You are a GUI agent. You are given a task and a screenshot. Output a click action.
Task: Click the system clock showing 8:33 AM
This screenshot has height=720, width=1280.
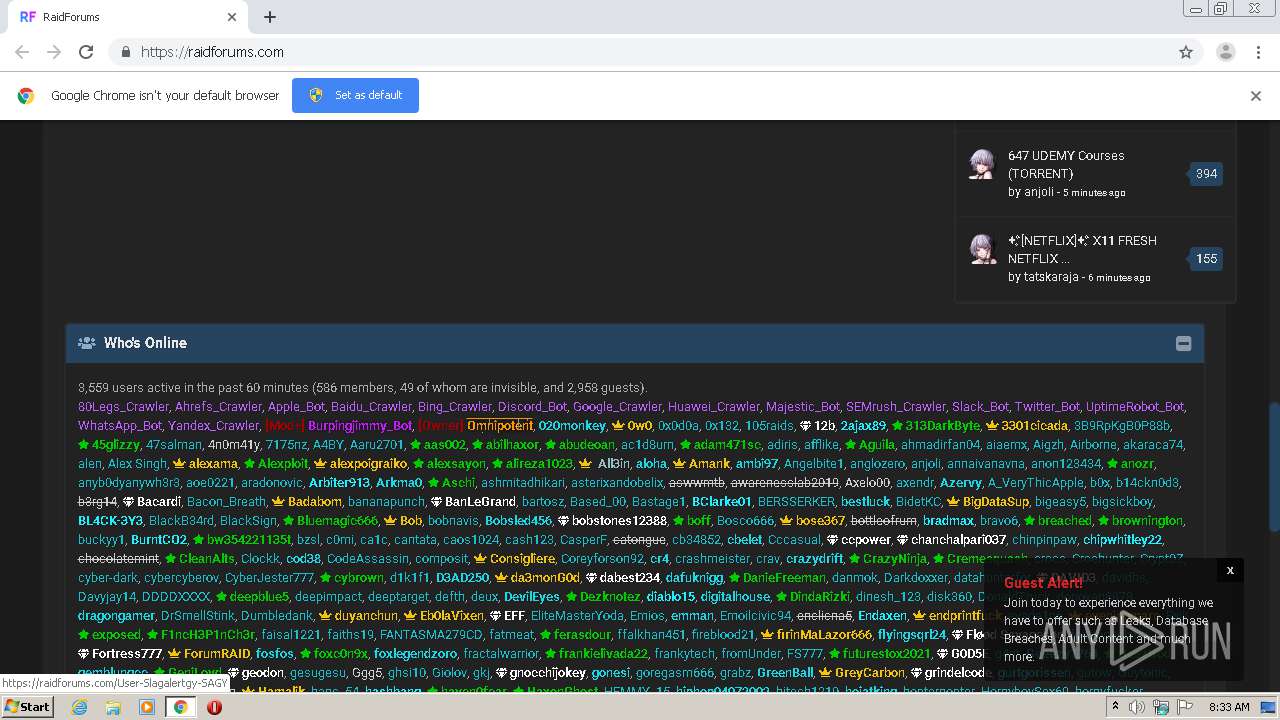coord(1229,707)
